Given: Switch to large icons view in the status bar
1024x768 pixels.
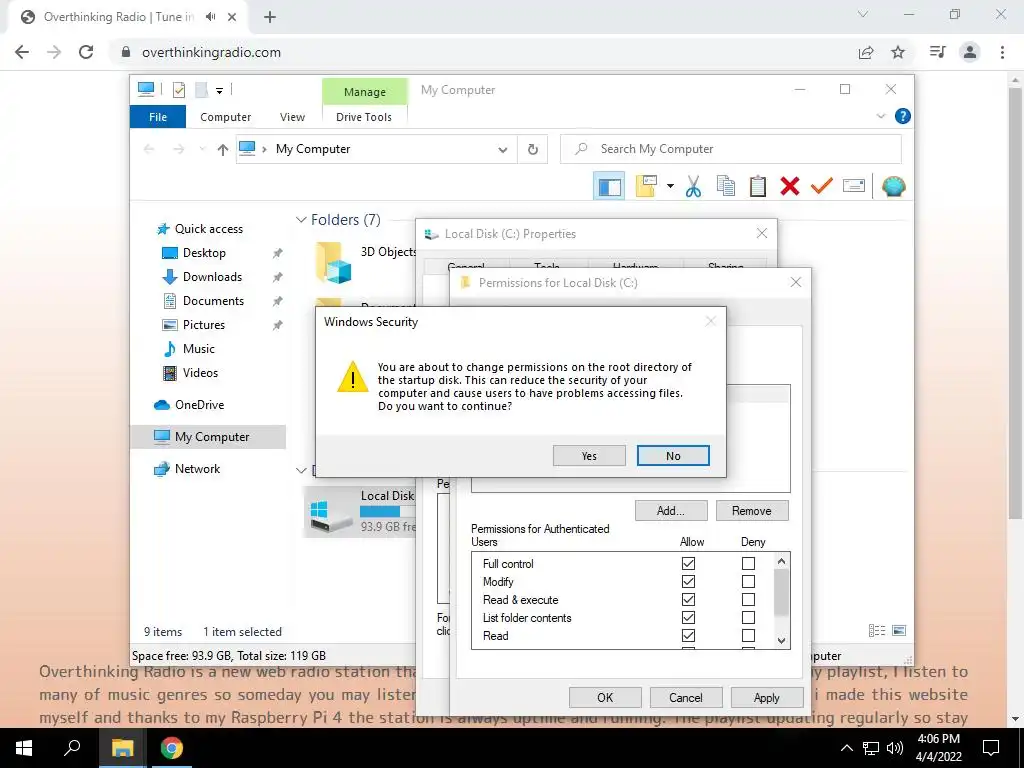Looking at the screenshot, I should pos(899,630).
